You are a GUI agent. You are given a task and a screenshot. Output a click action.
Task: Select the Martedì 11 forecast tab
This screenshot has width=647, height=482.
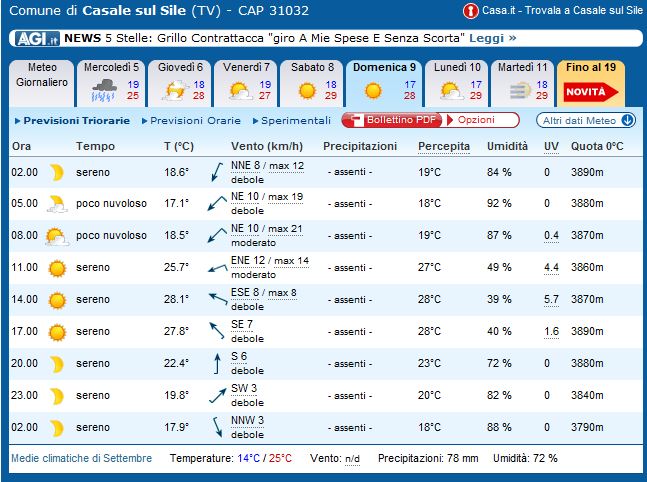tap(522, 83)
